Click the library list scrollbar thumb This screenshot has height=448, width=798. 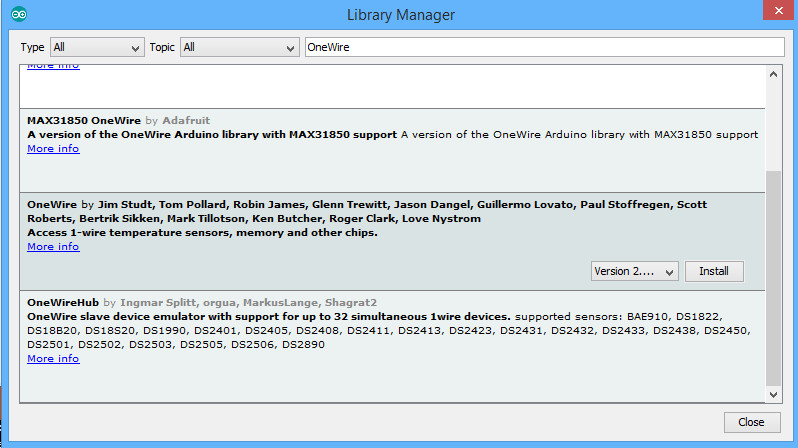(774, 278)
